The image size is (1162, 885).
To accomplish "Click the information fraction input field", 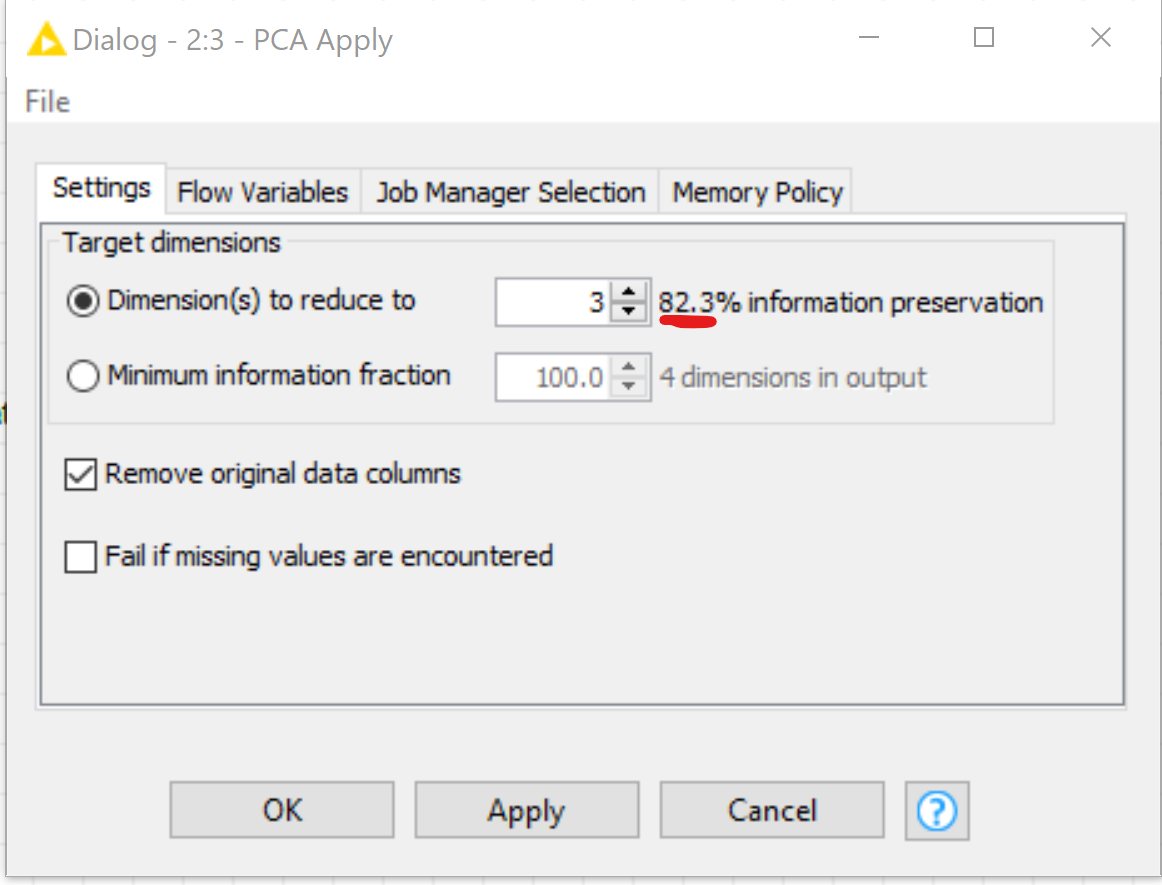I will 553,377.
